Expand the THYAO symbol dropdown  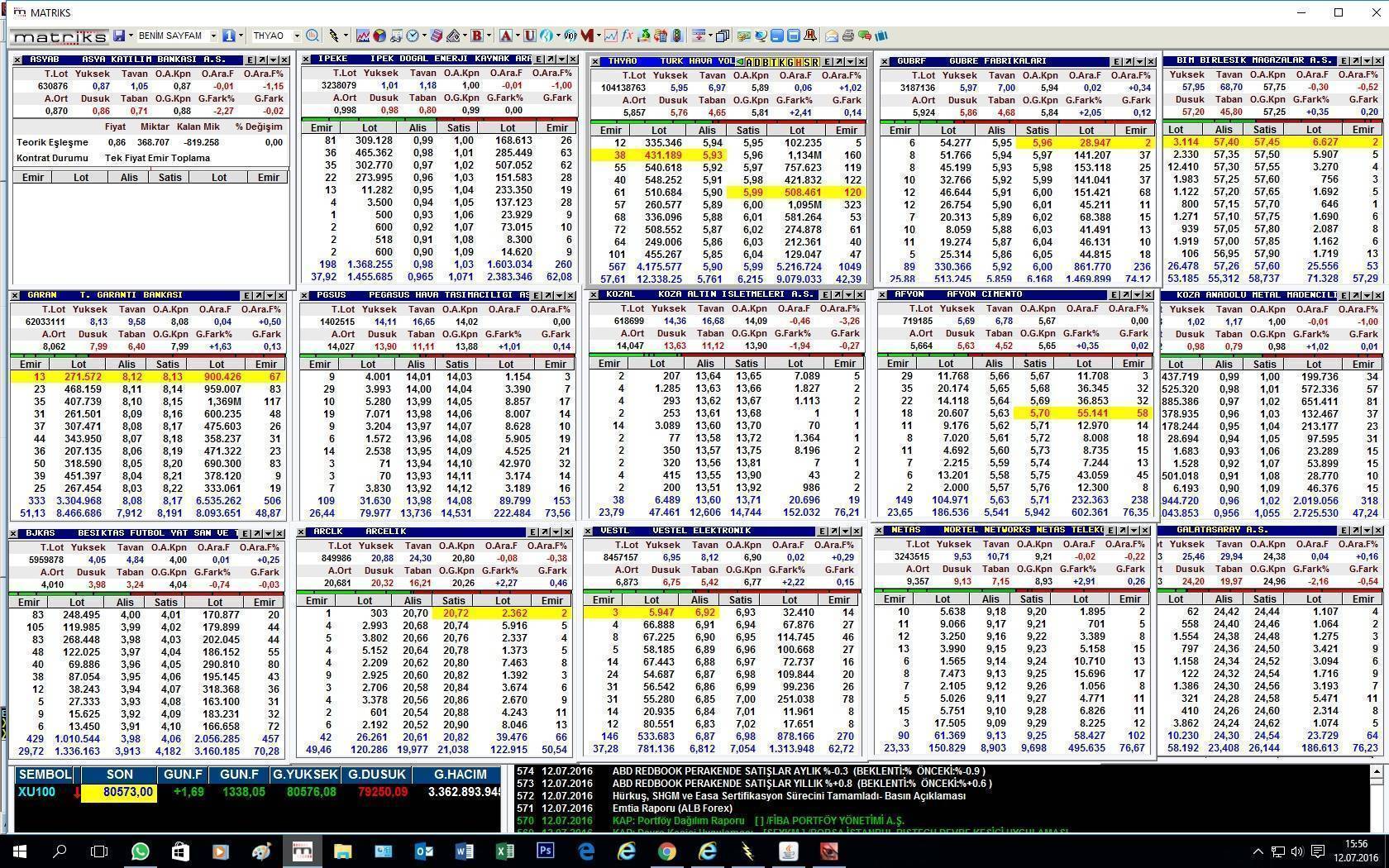click(x=296, y=36)
